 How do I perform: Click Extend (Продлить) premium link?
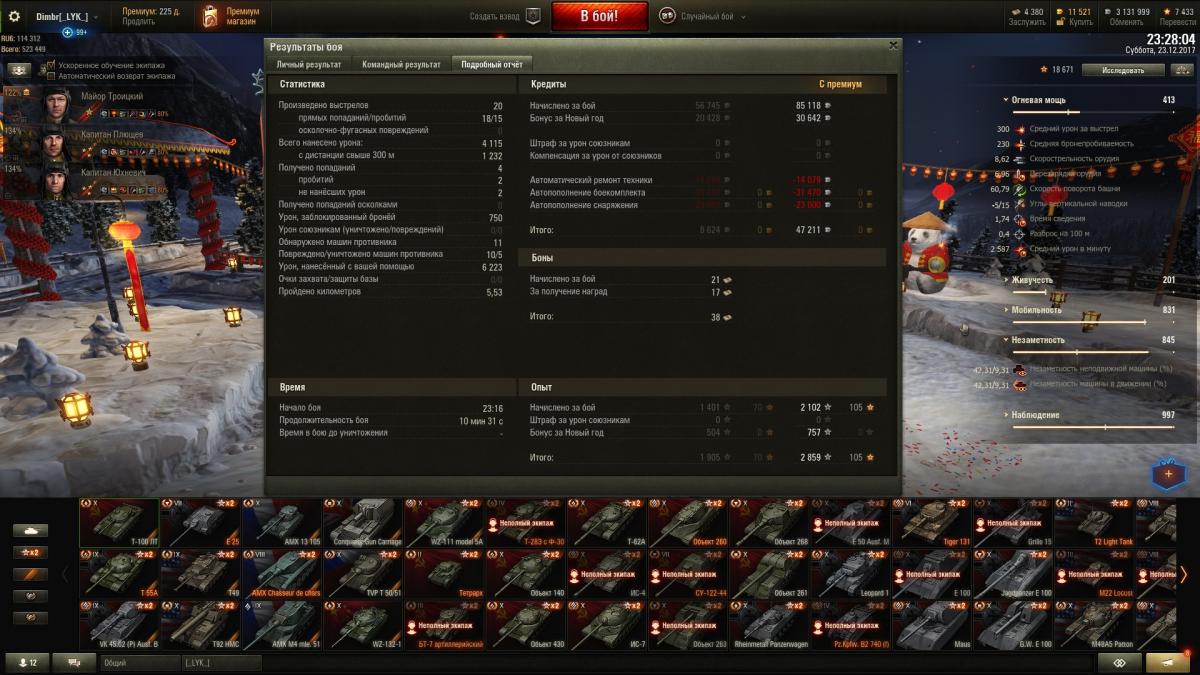139,21
